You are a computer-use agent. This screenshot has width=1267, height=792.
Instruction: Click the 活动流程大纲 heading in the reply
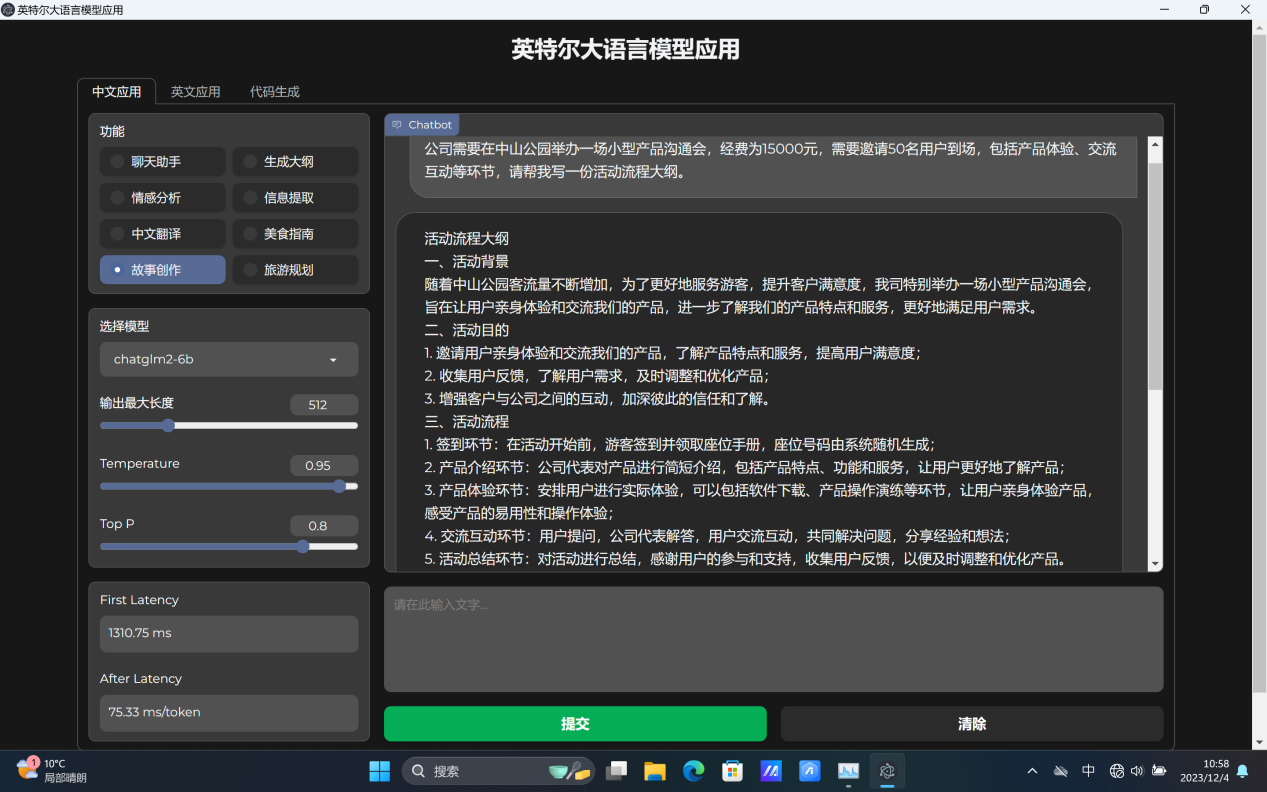[467, 239]
